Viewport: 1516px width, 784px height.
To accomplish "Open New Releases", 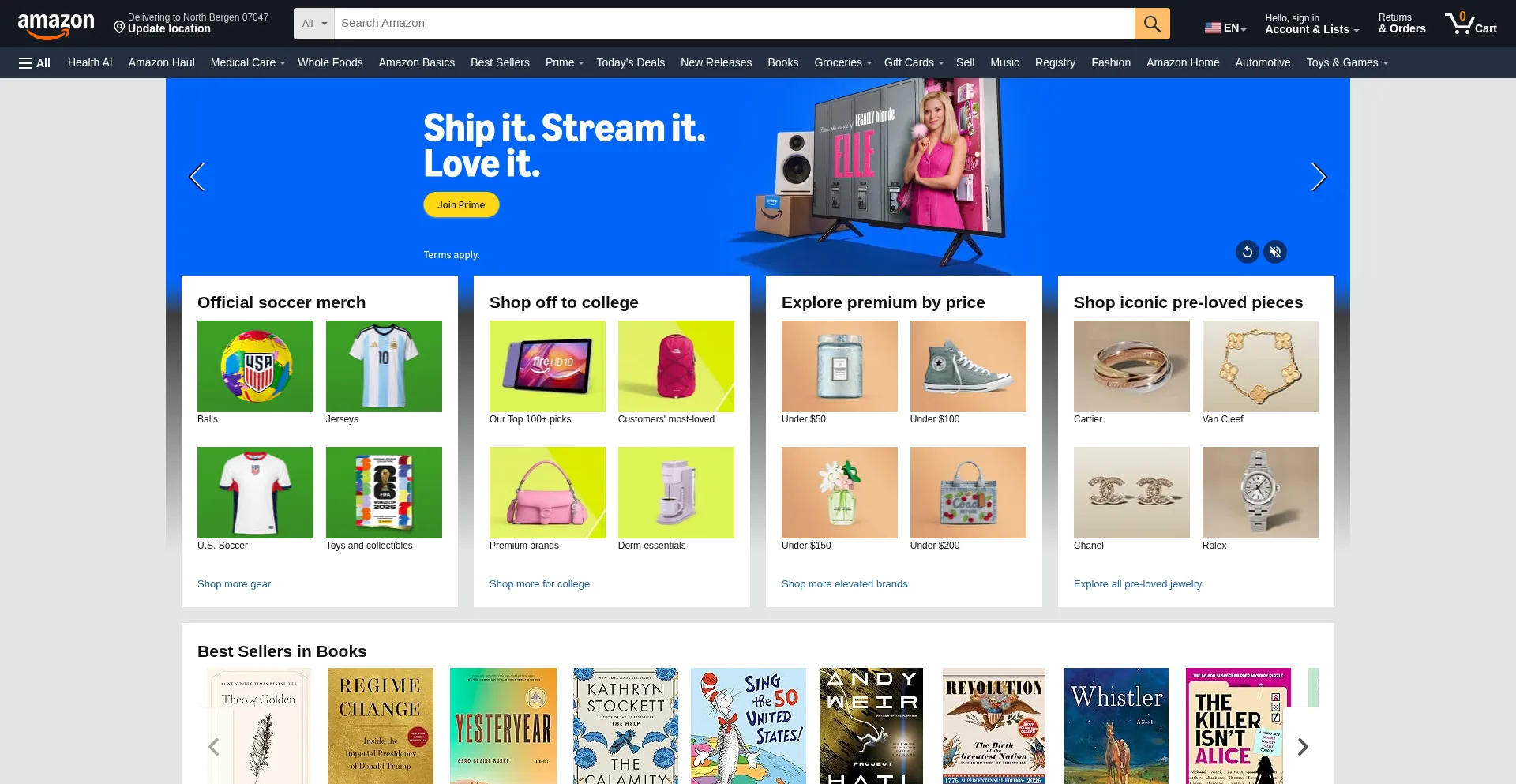I will point(716,63).
